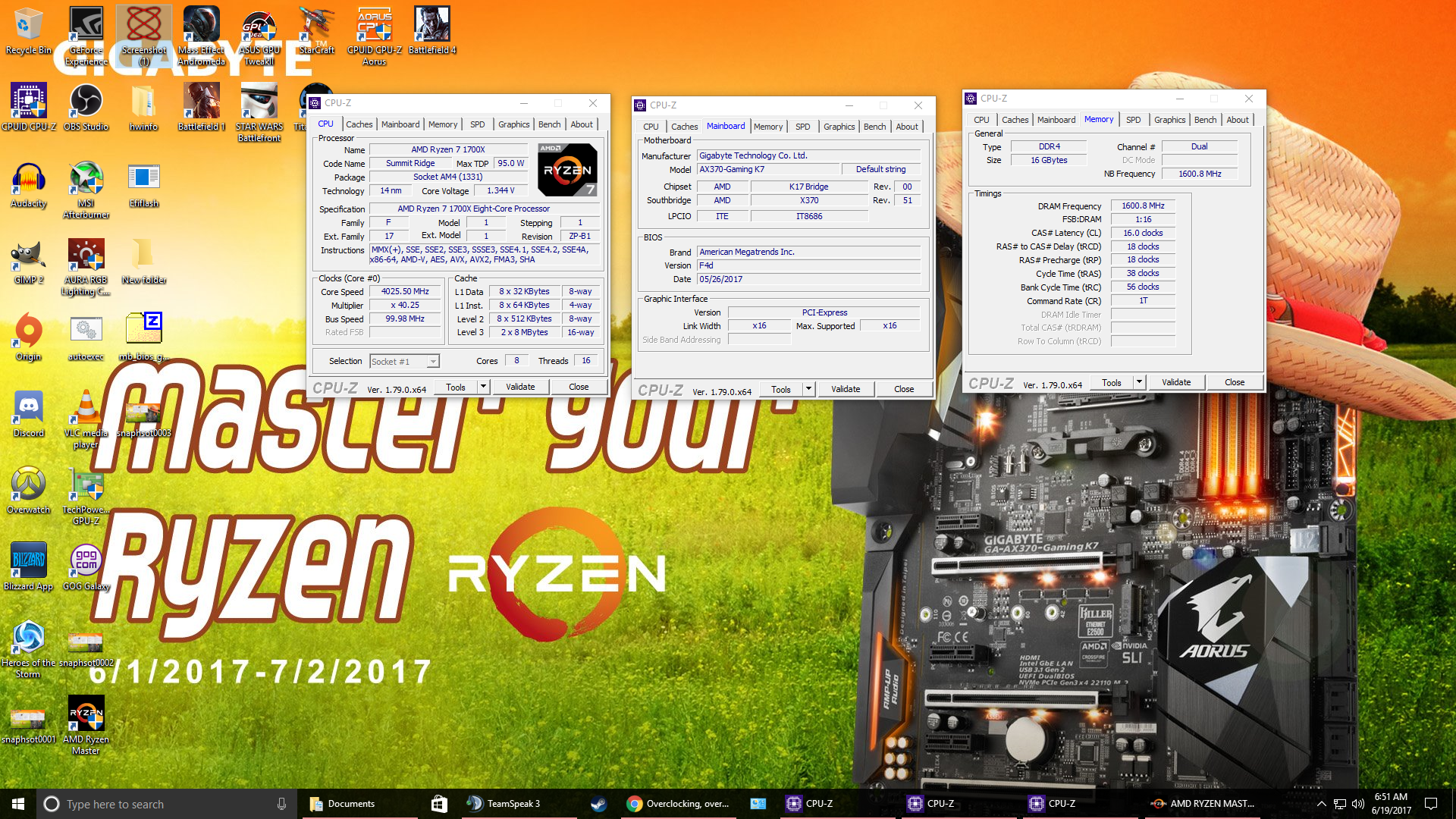Open Windows Store from the taskbar
1456x819 pixels.
438,804
